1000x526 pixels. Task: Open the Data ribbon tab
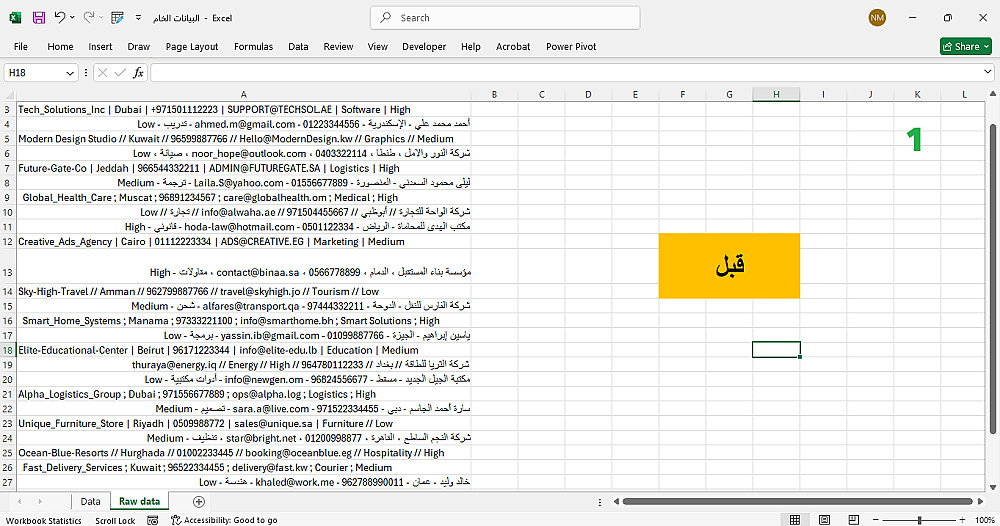(x=298, y=47)
